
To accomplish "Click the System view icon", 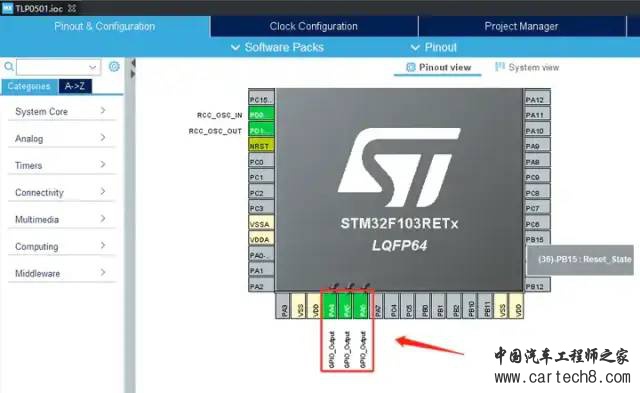I will (x=500, y=67).
